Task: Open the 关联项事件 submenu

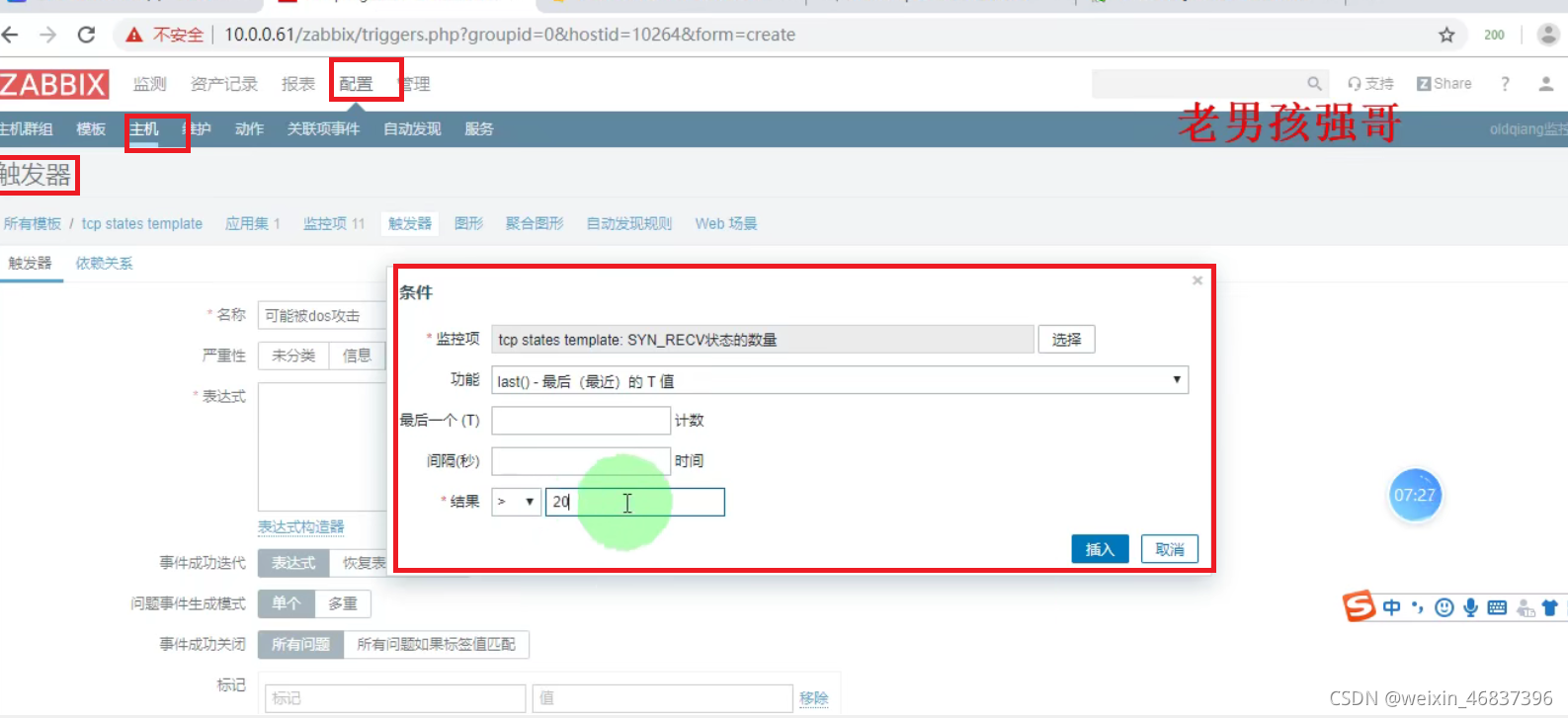Action: tap(323, 129)
